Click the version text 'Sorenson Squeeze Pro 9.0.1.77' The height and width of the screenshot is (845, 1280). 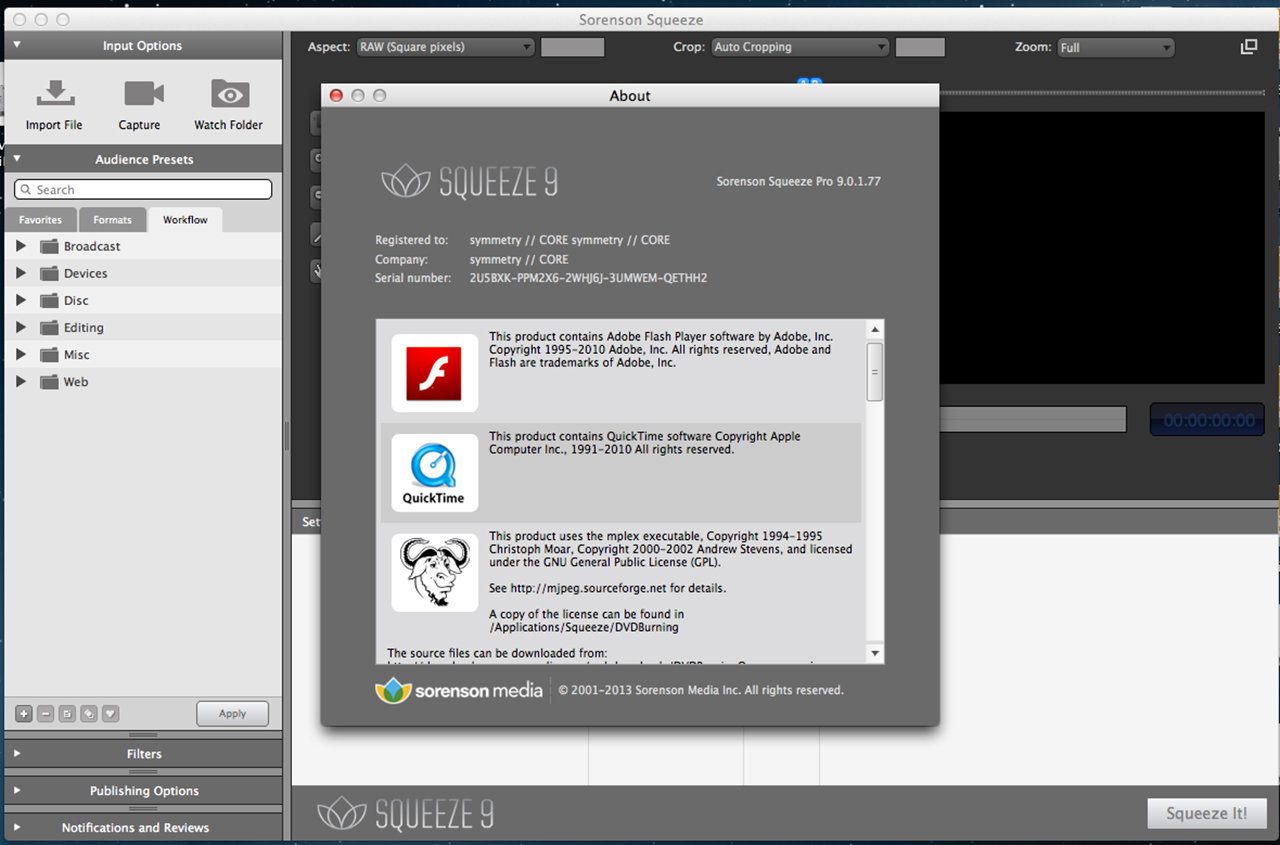pyautogui.click(x=798, y=182)
